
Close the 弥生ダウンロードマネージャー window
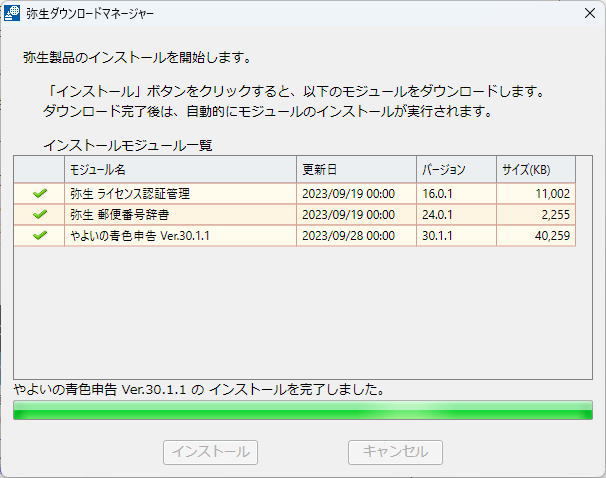(590, 13)
